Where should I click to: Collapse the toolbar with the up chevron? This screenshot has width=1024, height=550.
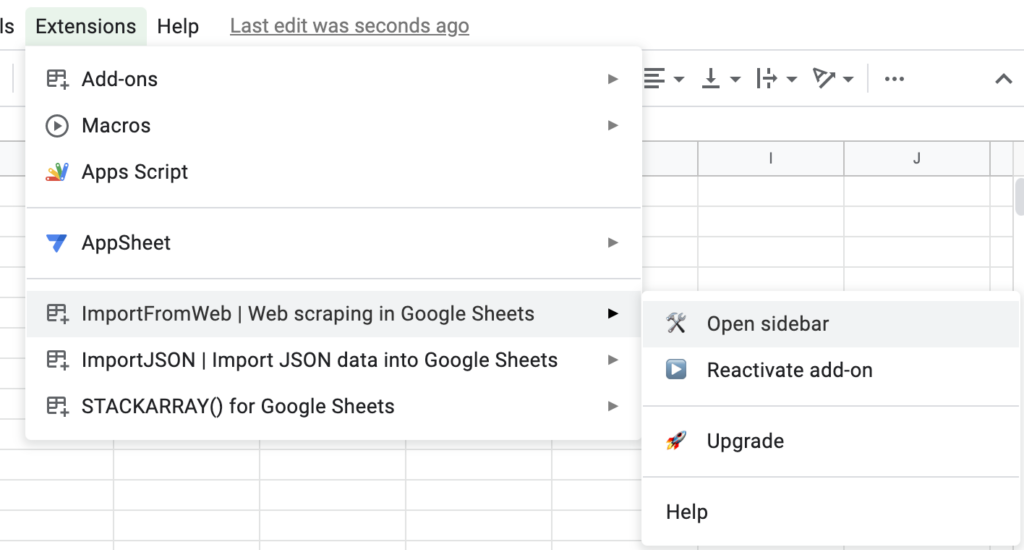(x=1003, y=79)
